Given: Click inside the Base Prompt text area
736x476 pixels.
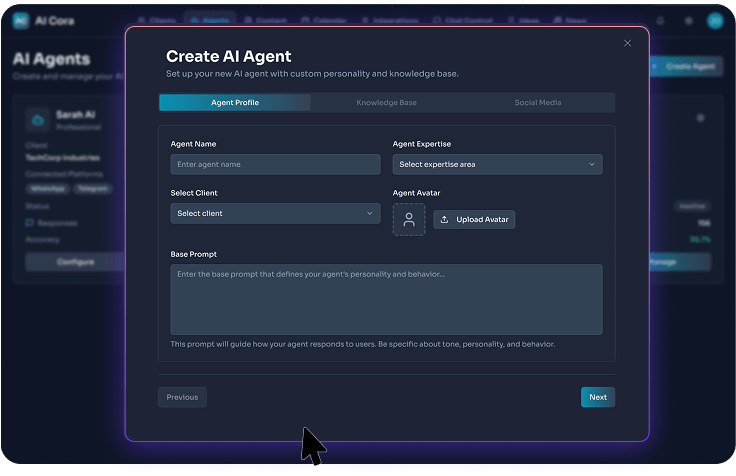Looking at the screenshot, I should click(386, 299).
